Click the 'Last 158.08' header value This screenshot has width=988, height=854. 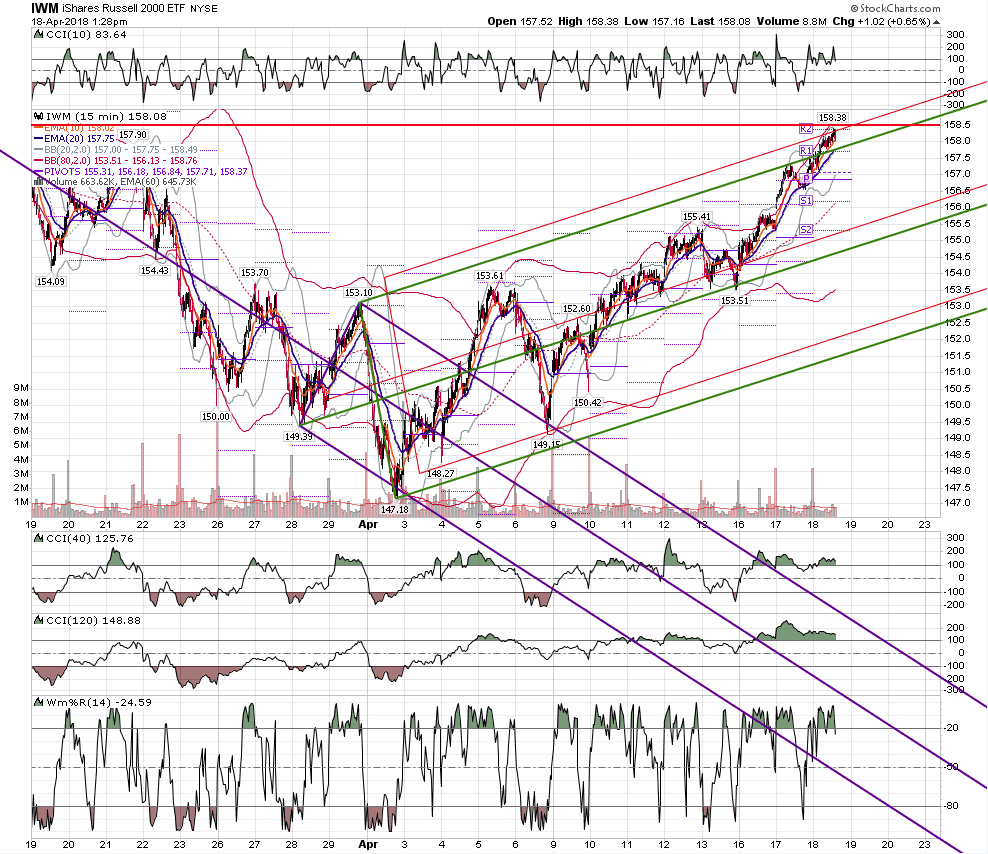click(x=720, y=21)
